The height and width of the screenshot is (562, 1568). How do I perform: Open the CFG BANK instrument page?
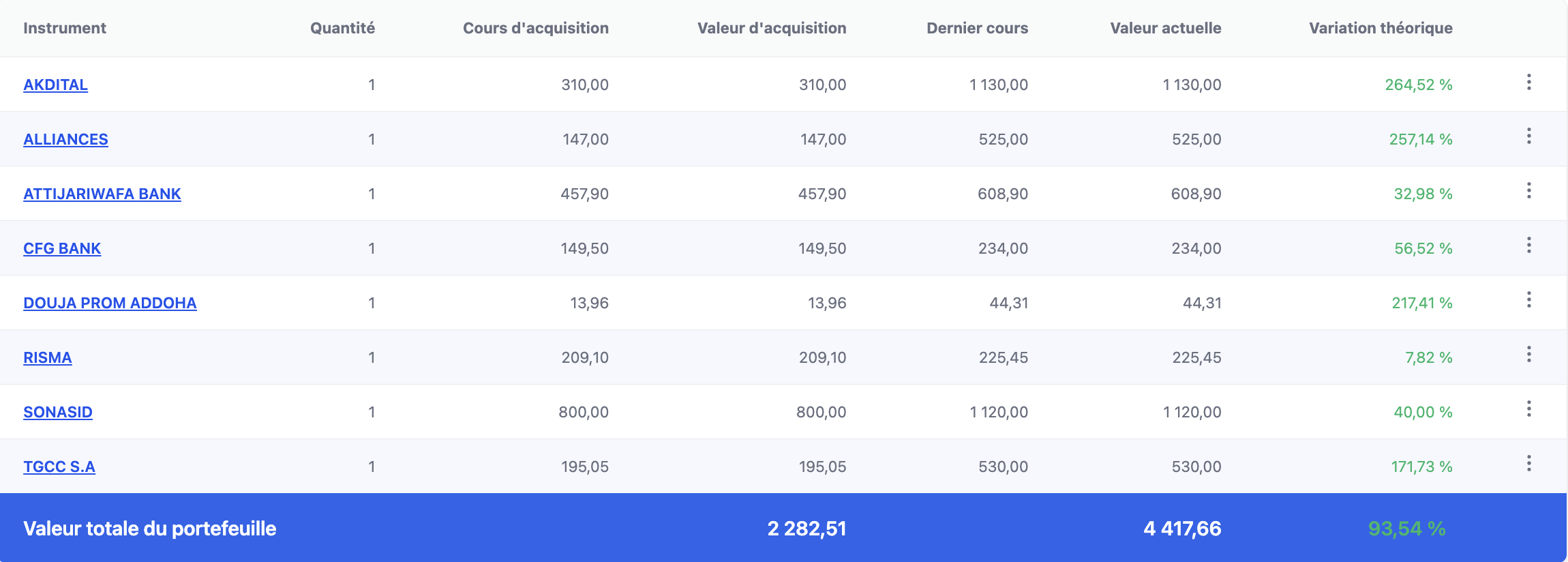[x=62, y=248]
